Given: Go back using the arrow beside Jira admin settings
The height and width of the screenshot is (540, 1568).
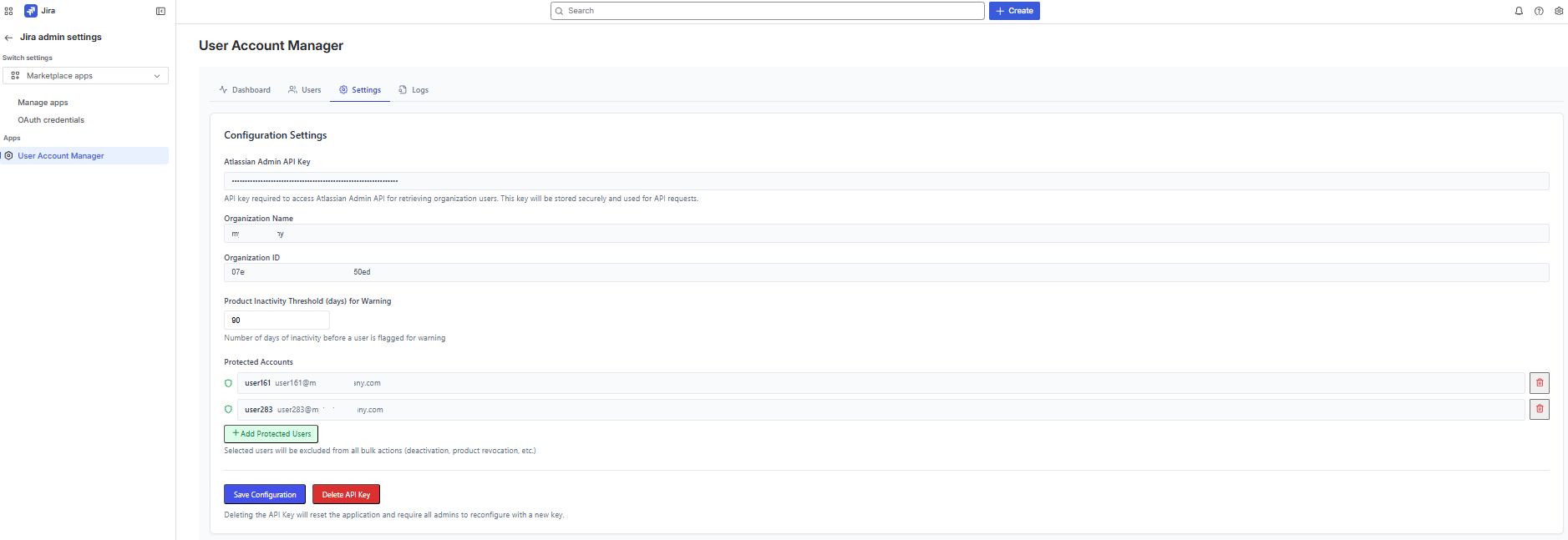Looking at the screenshot, I should tap(8, 38).
